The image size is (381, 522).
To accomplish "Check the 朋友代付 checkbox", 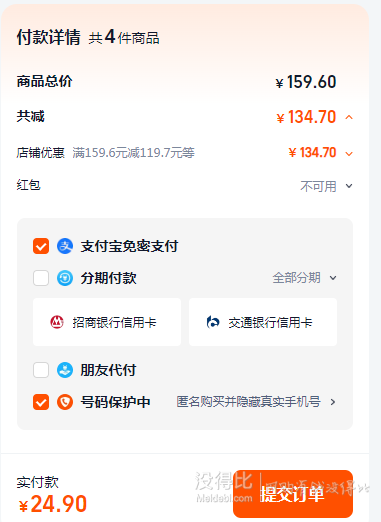I will pos(41,370).
